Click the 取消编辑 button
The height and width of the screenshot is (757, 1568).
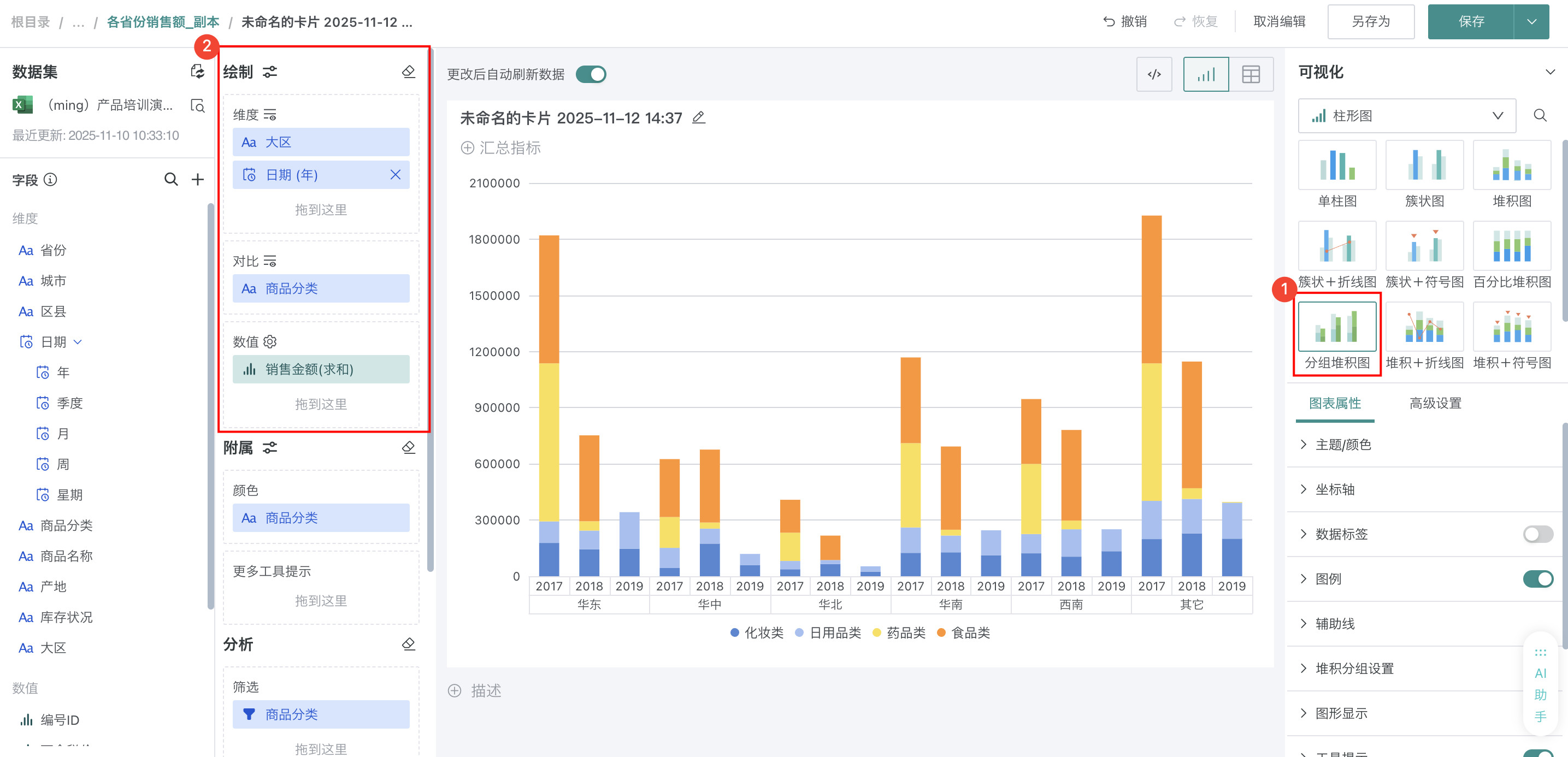pyautogui.click(x=1279, y=22)
